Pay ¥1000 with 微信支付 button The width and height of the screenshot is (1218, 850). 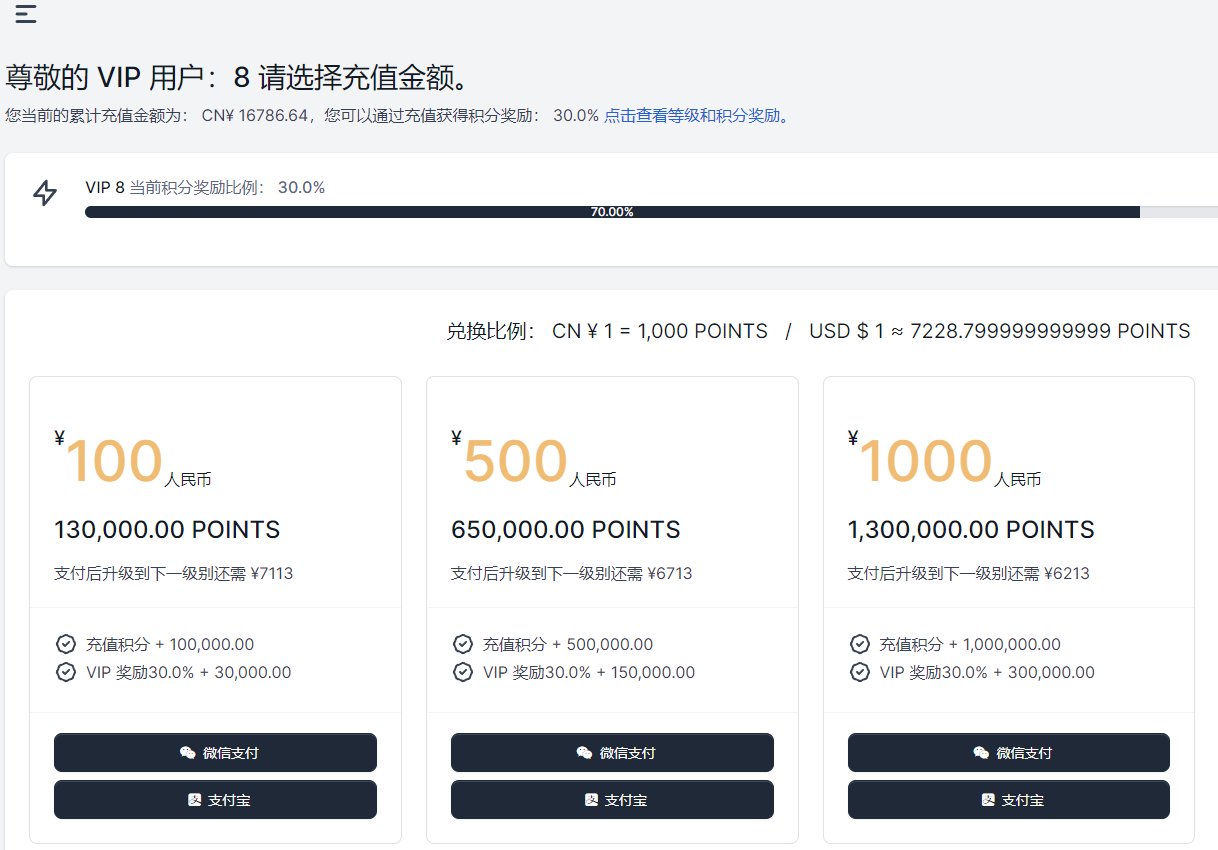[1008, 753]
